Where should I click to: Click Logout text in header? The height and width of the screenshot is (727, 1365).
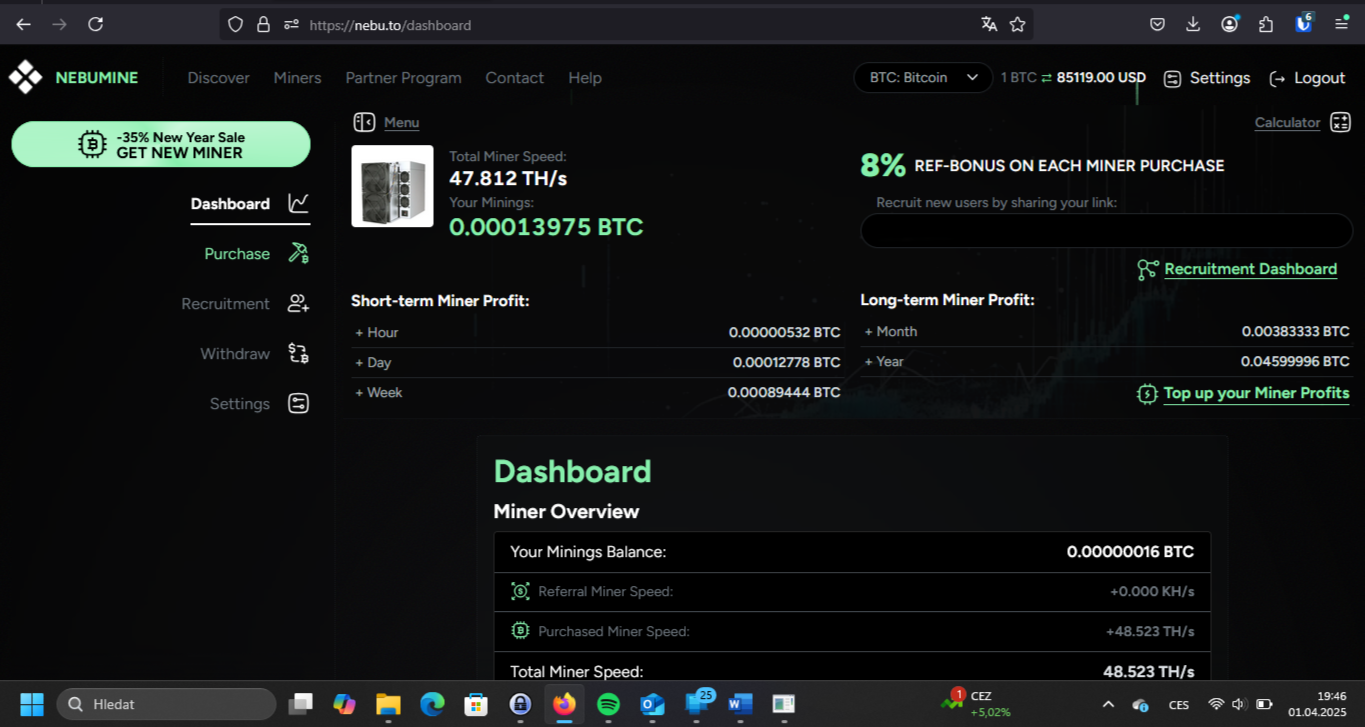(x=1319, y=78)
